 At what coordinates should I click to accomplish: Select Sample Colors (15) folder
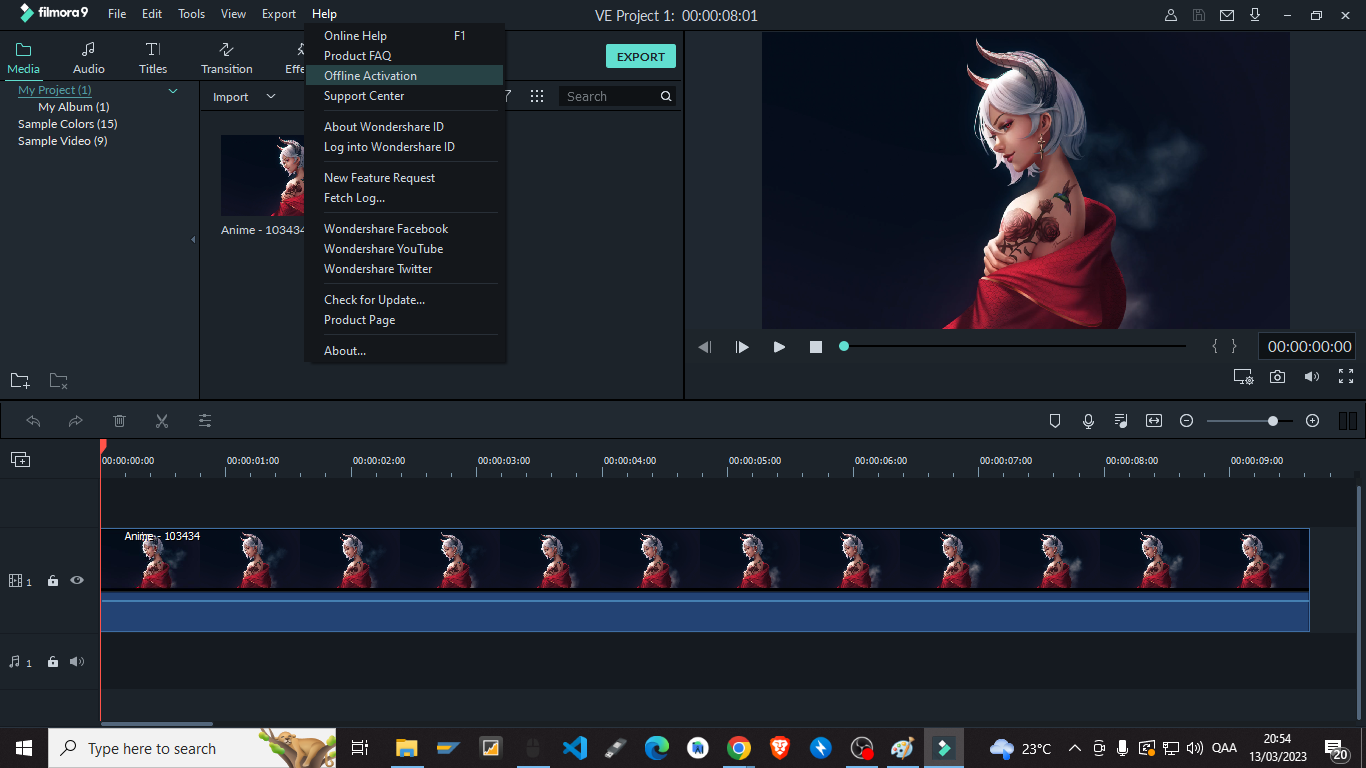68,124
